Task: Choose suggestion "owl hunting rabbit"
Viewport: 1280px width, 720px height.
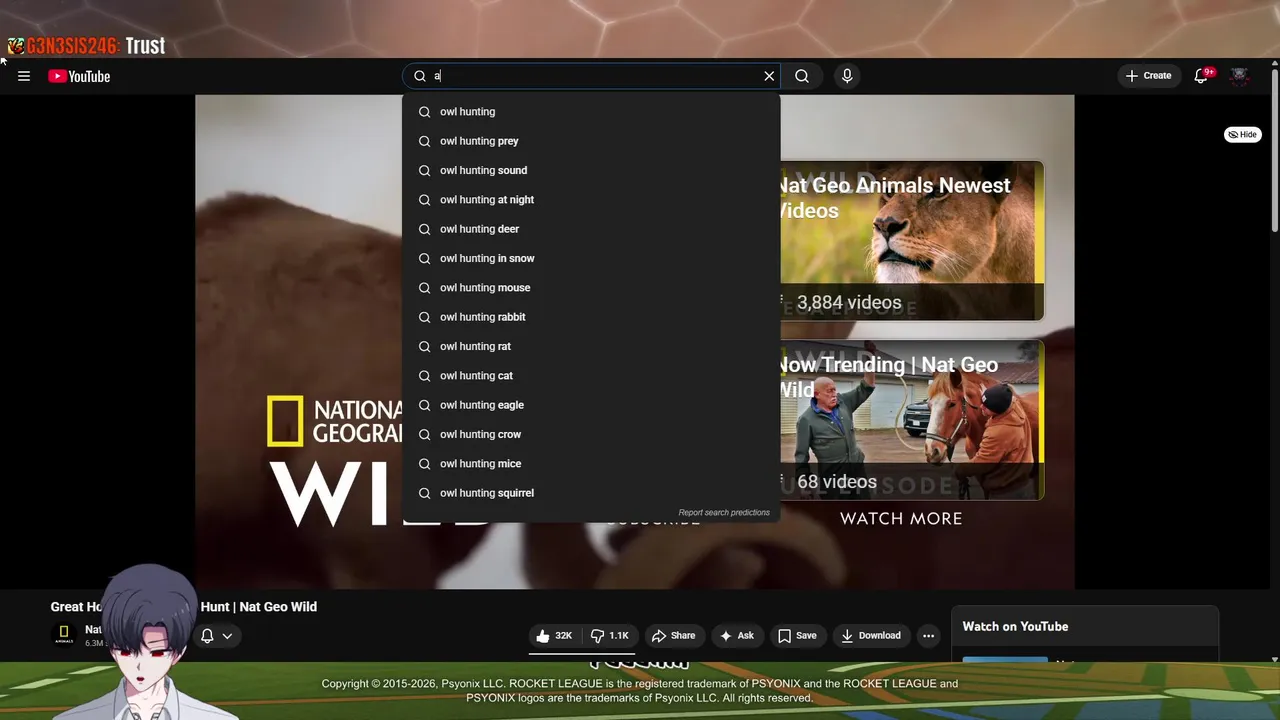Action: (591, 317)
